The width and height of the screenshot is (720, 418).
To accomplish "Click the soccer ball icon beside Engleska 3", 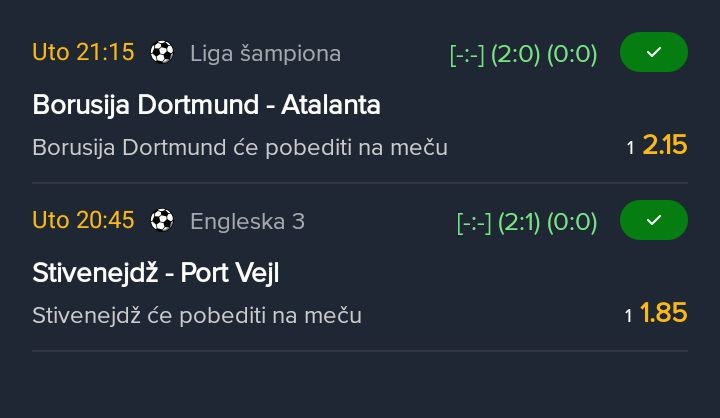I will coord(162,221).
